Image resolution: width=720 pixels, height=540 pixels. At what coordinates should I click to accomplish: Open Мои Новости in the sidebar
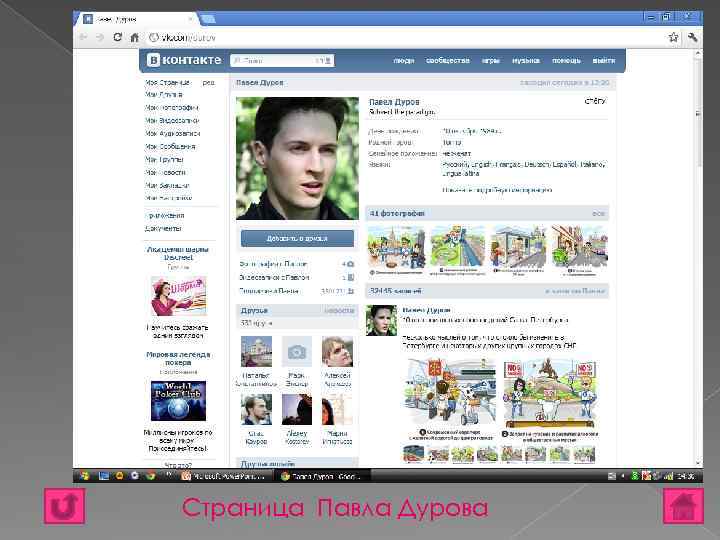165,173
